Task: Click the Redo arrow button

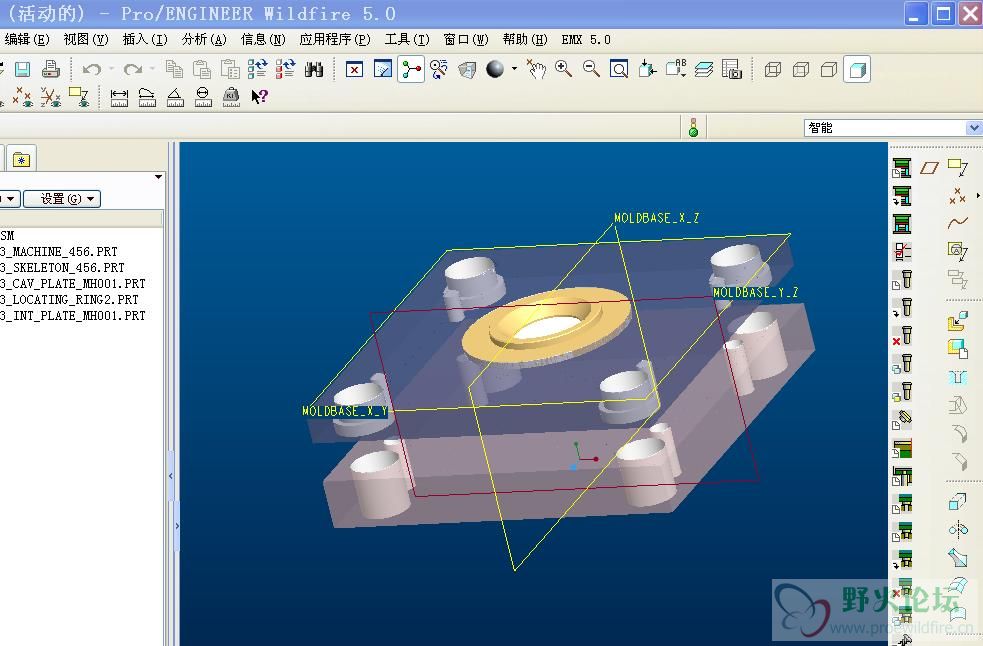Action: pyautogui.click(x=132, y=69)
